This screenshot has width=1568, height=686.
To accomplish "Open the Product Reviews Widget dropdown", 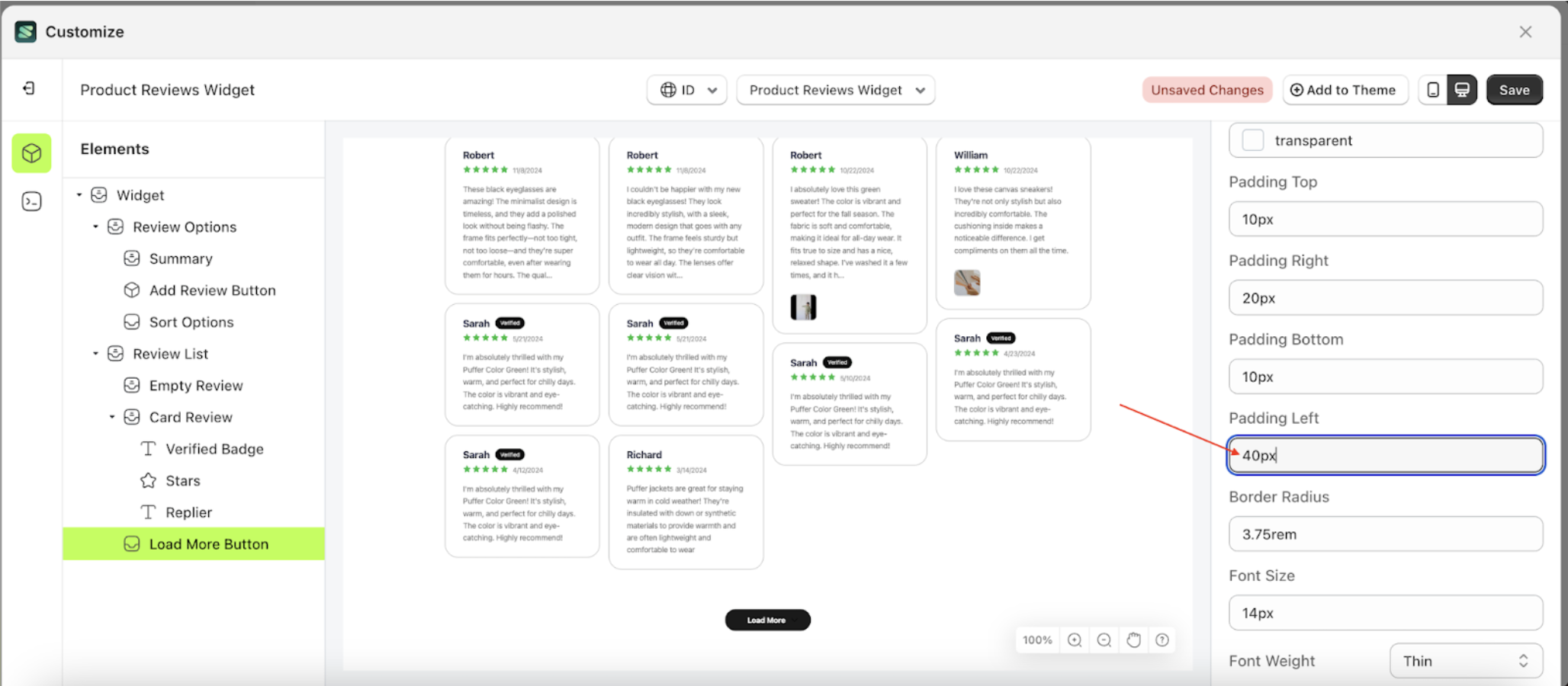I will tap(835, 89).
